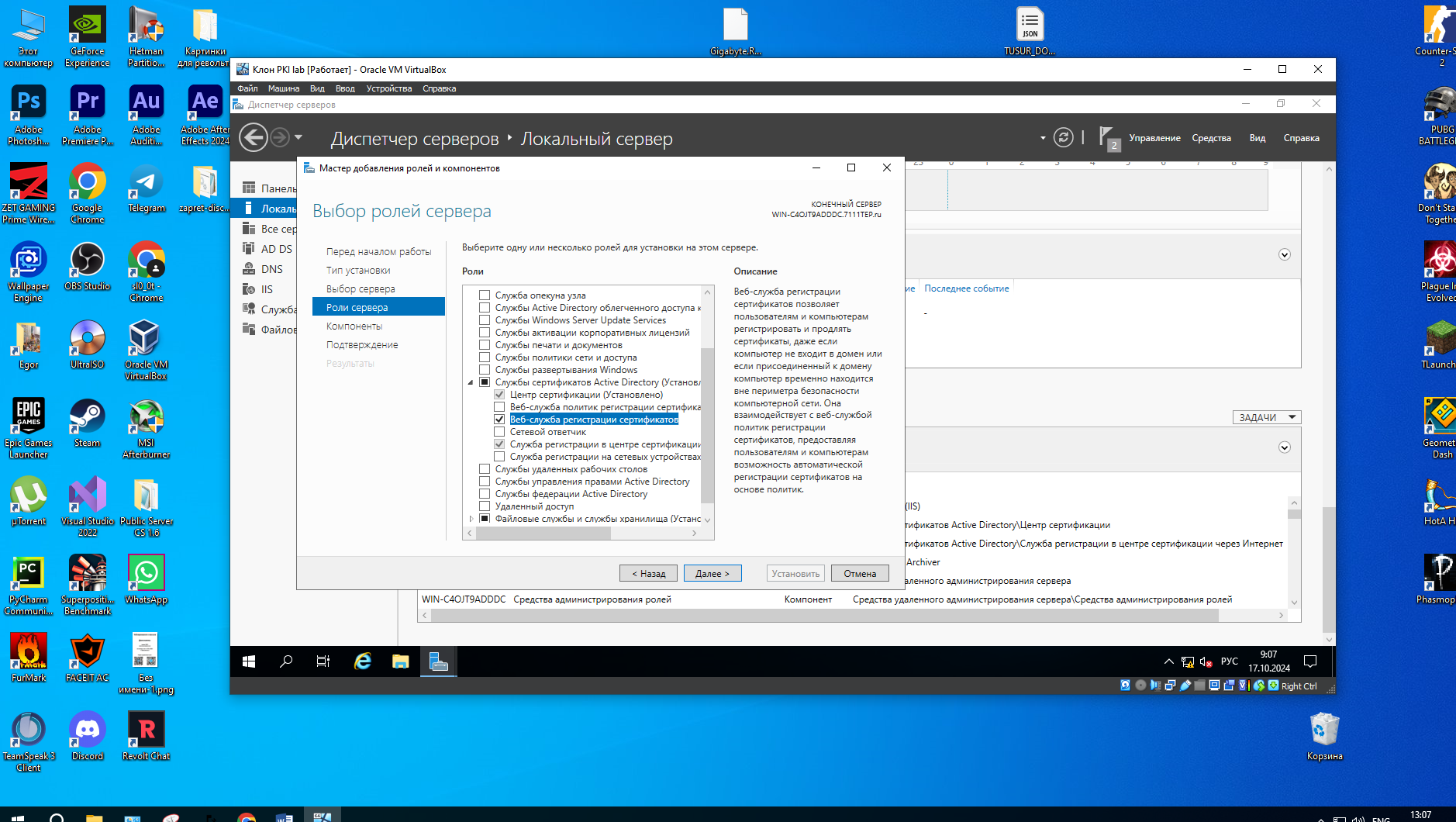
Task: Open VirtualBox 'Файл' menu
Action: click(247, 88)
